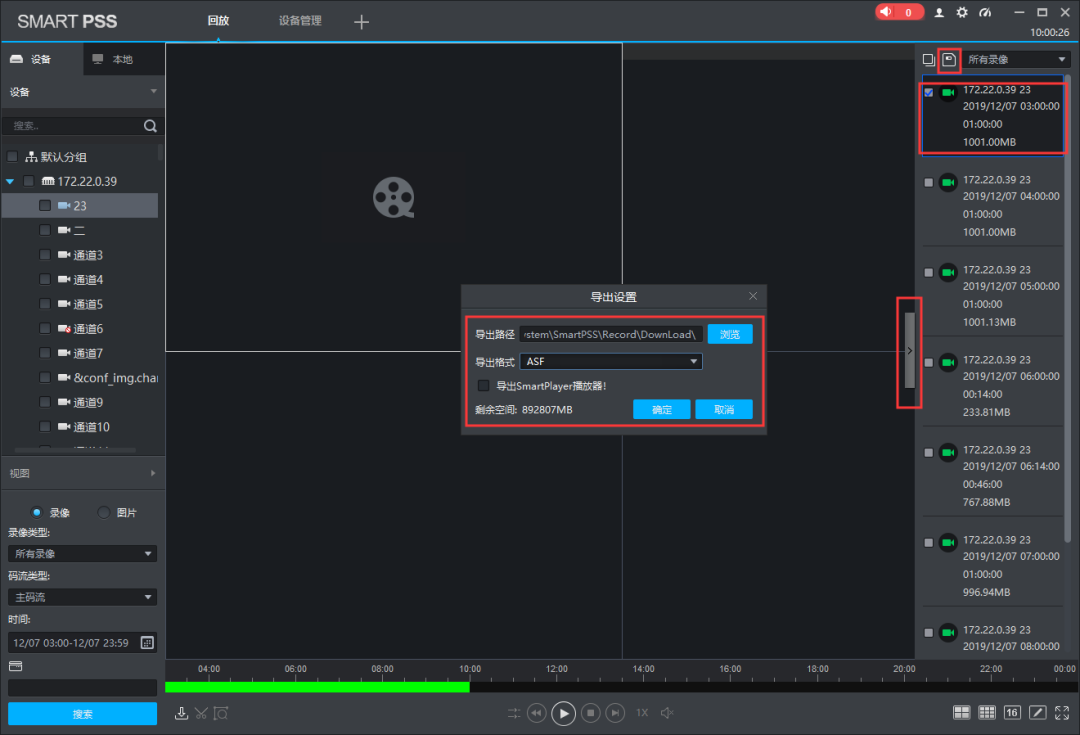Click the 确定 confirm button
Screen dimensions: 1080x735
tap(662, 410)
